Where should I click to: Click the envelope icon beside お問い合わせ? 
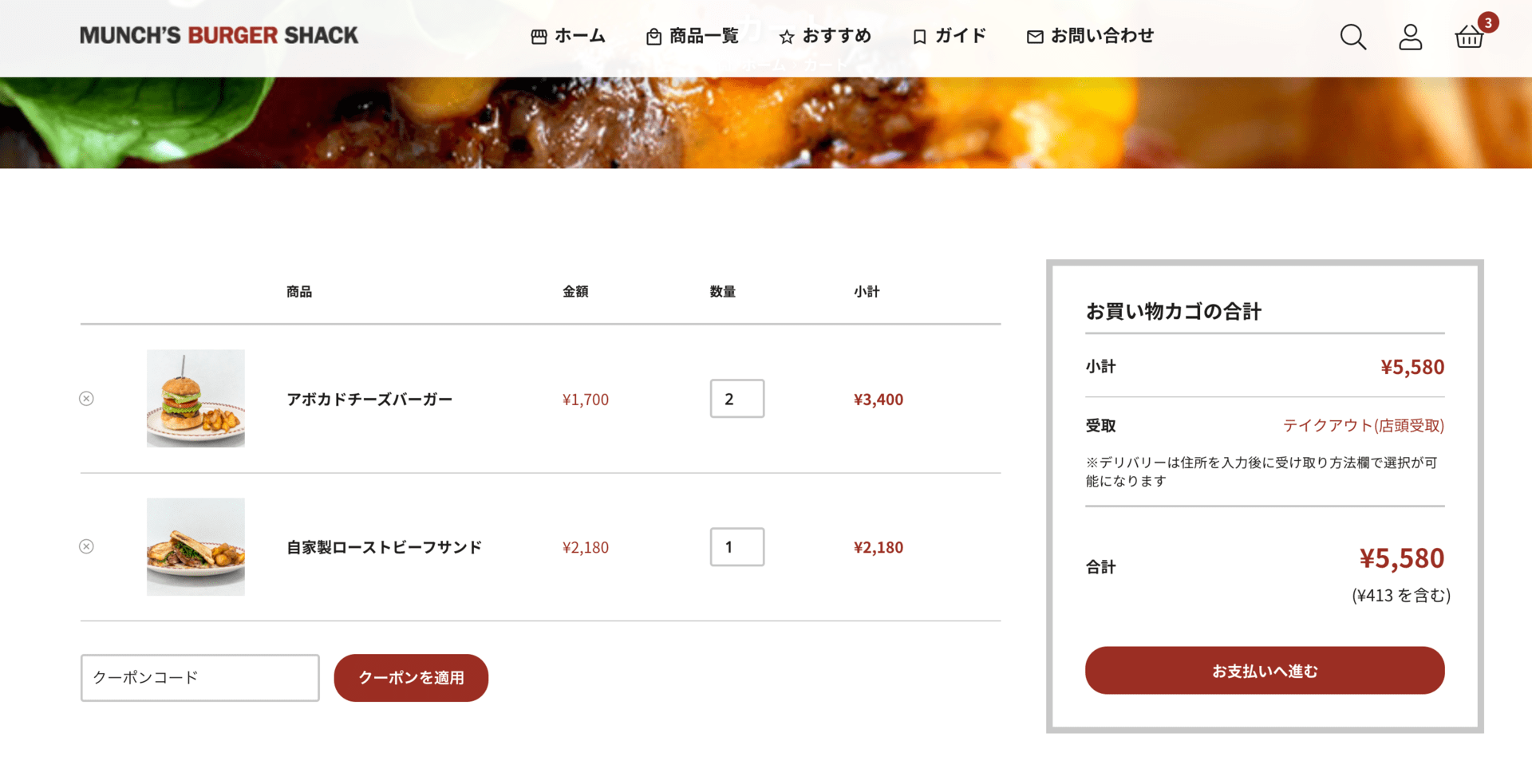tap(1035, 37)
